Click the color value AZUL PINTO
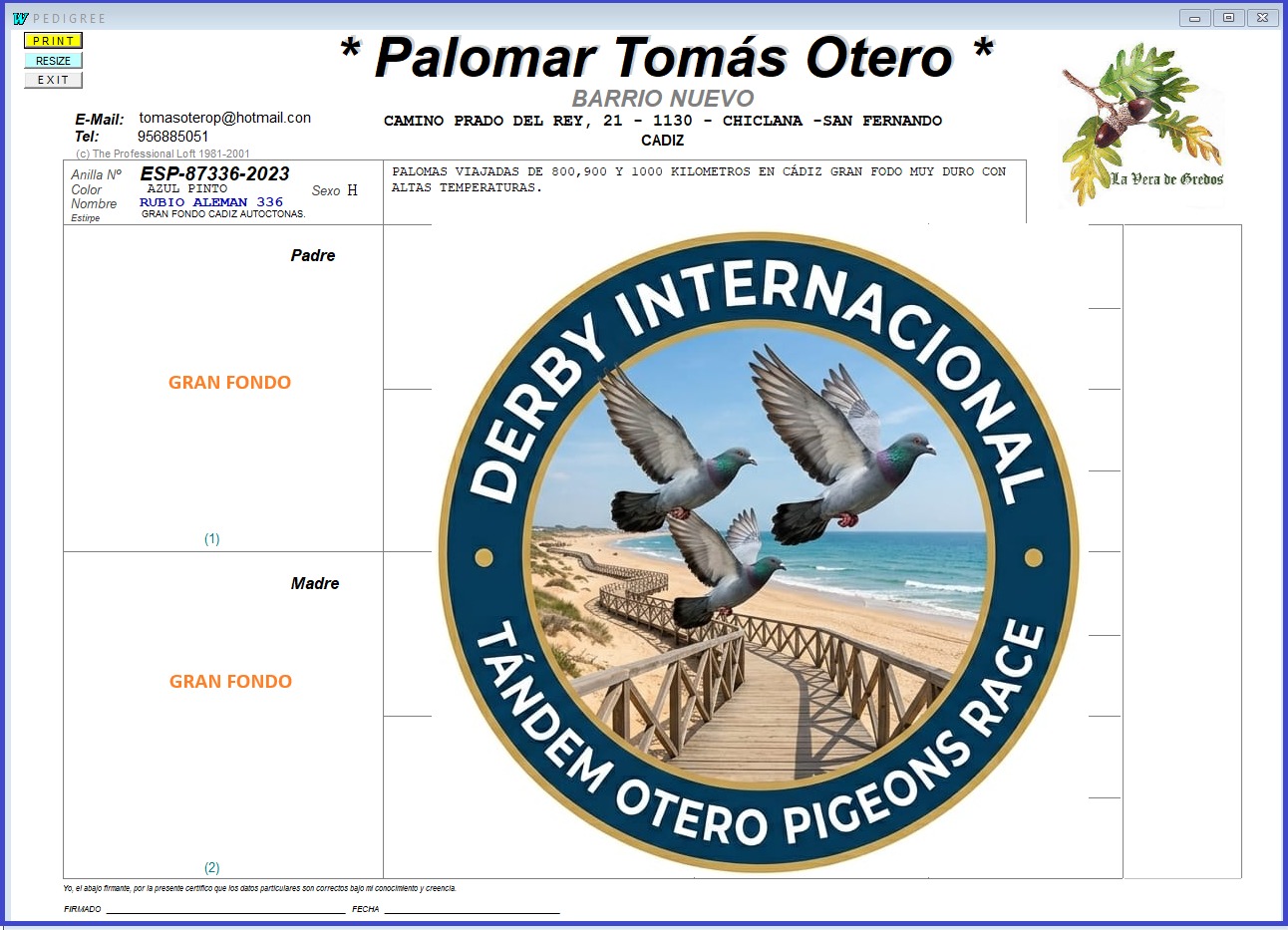The width and height of the screenshot is (1288, 930). (x=187, y=188)
